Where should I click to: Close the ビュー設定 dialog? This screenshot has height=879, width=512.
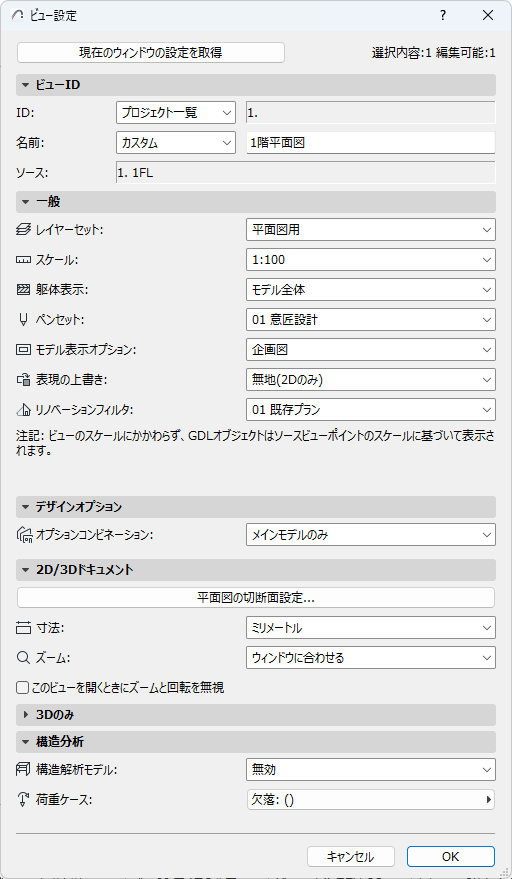pos(487,16)
